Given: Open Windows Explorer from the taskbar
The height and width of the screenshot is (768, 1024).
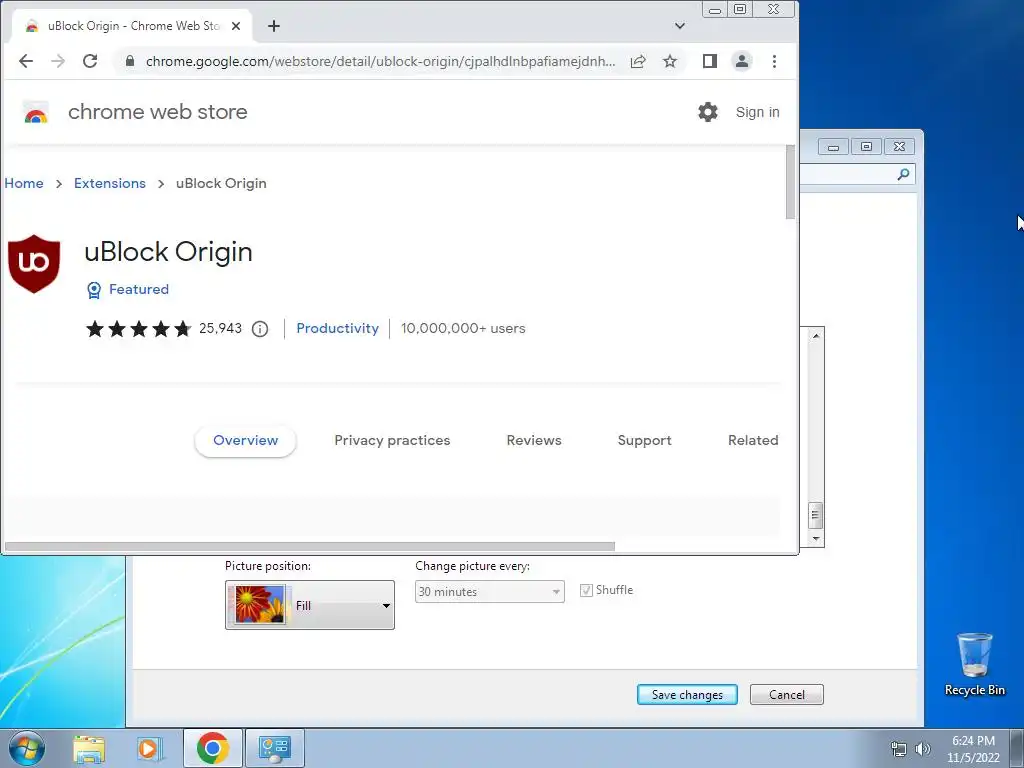Looking at the screenshot, I should pyautogui.click(x=89, y=748).
